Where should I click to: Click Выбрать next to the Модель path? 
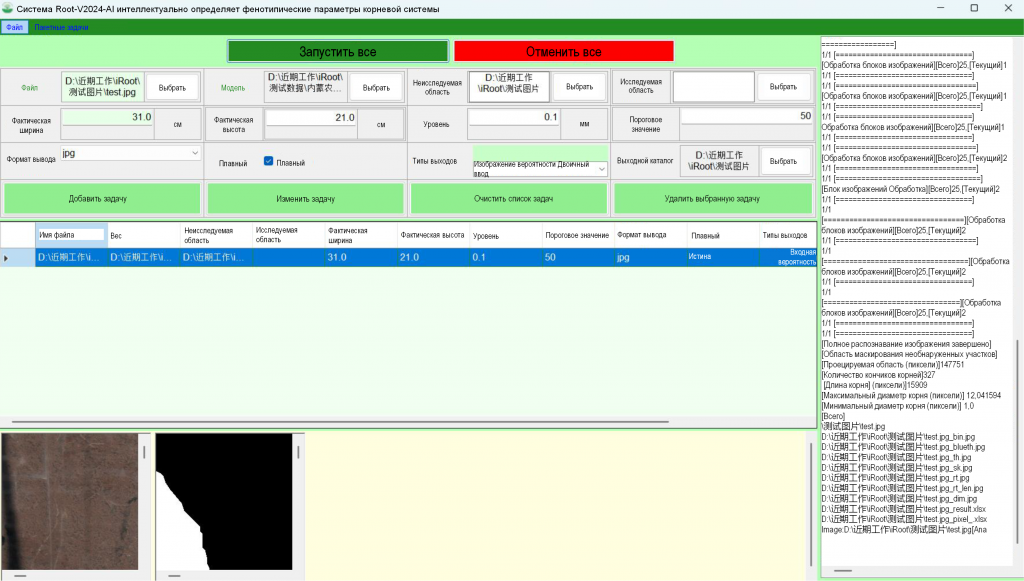376,87
